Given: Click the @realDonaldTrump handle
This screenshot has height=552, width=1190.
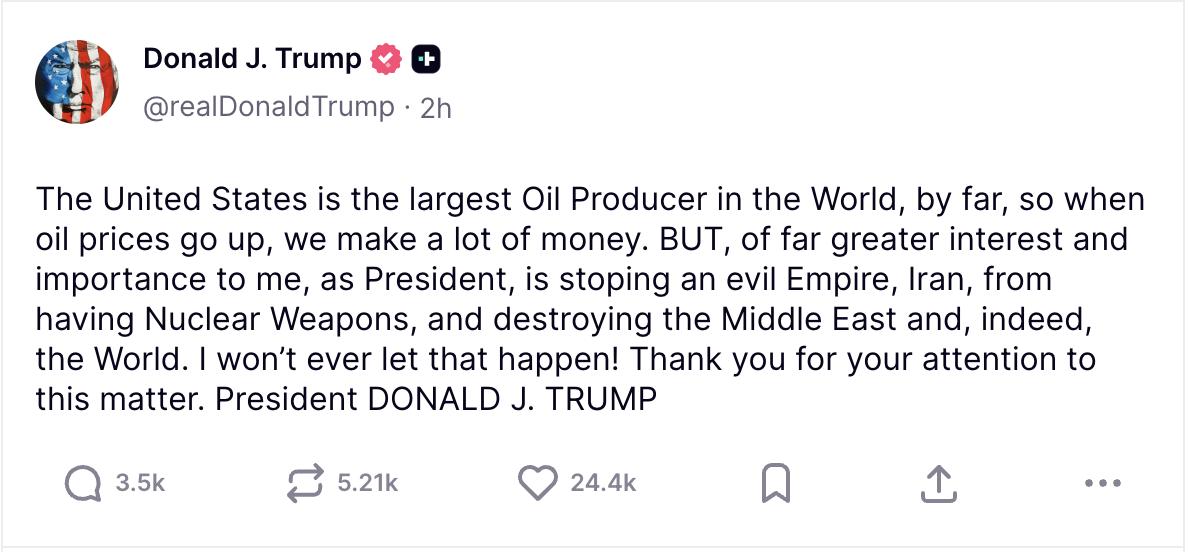Looking at the screenshot, I should click(269, 107).
